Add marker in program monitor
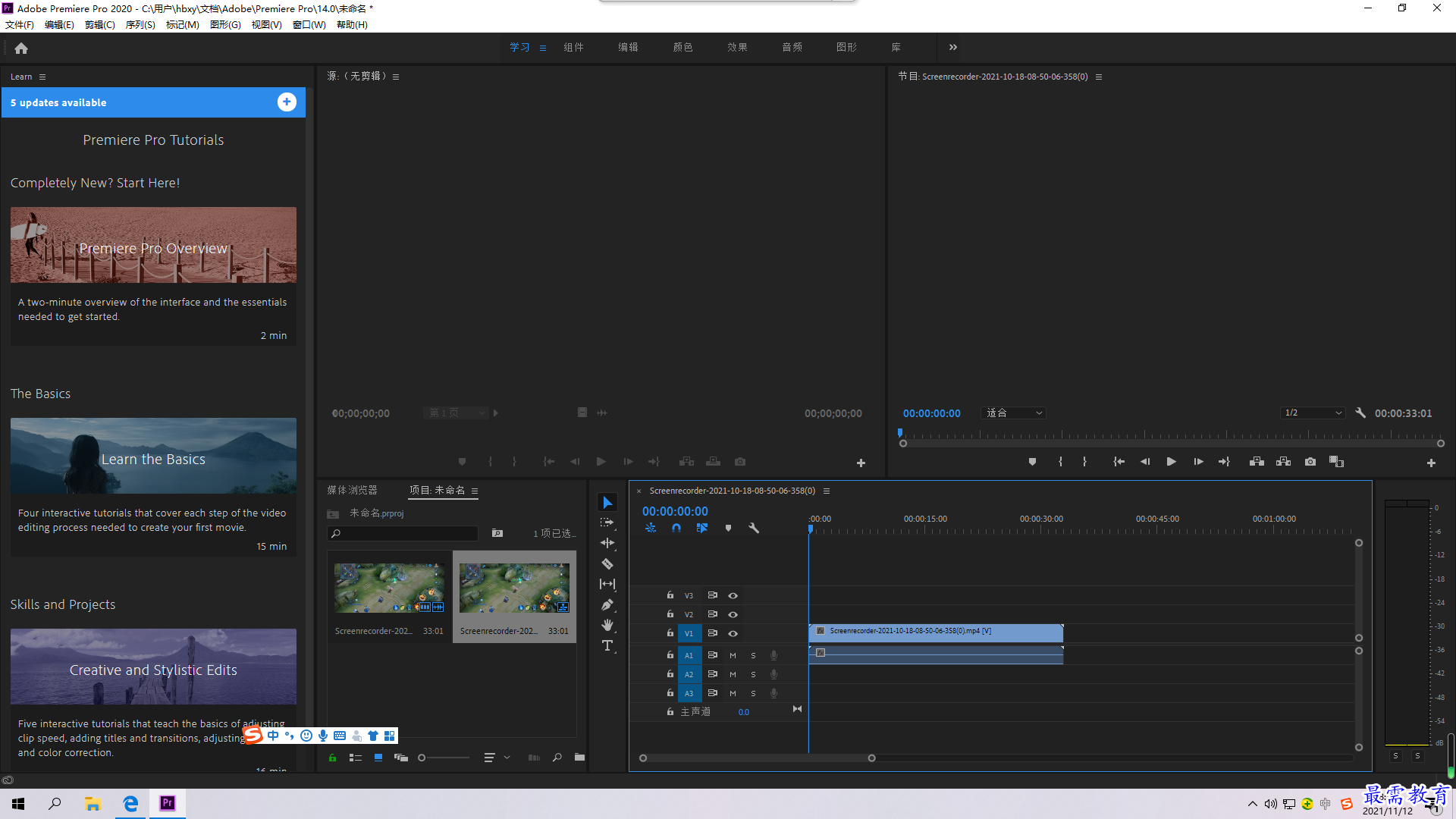The height and width of the screenshot is (819, 1456). click(x=1032, y=461)
